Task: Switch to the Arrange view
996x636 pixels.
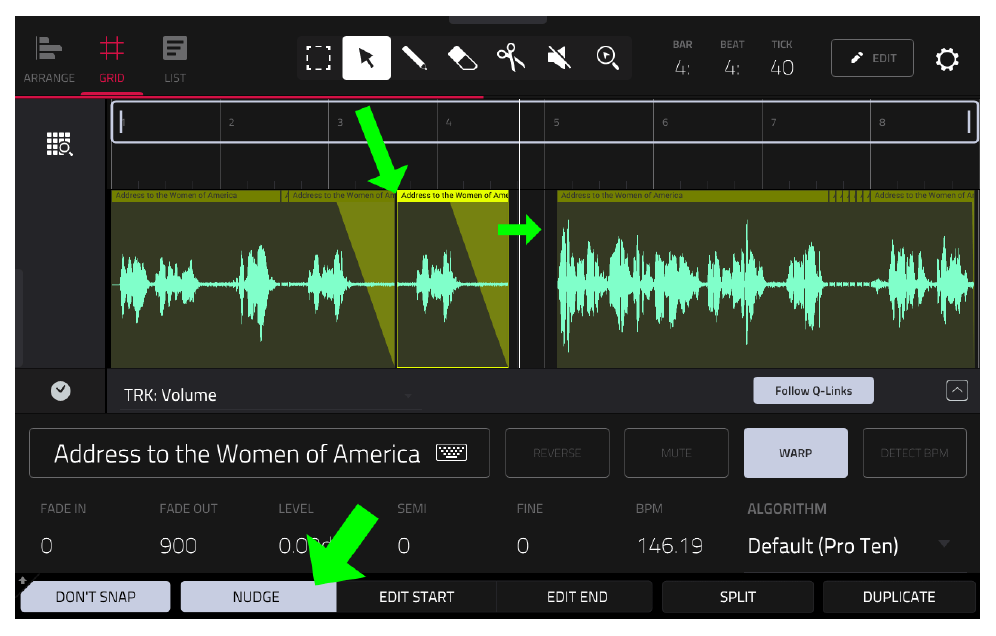Action: 49,60
